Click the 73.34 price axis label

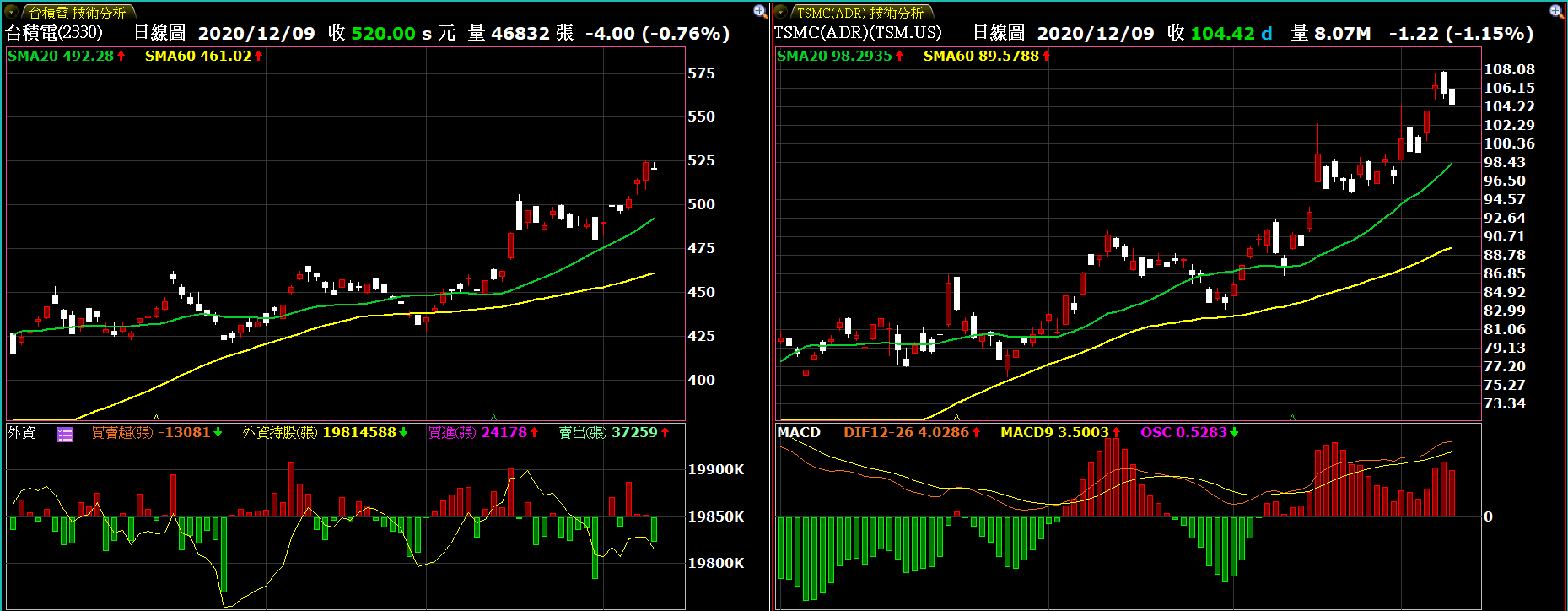coord(1505,403)
